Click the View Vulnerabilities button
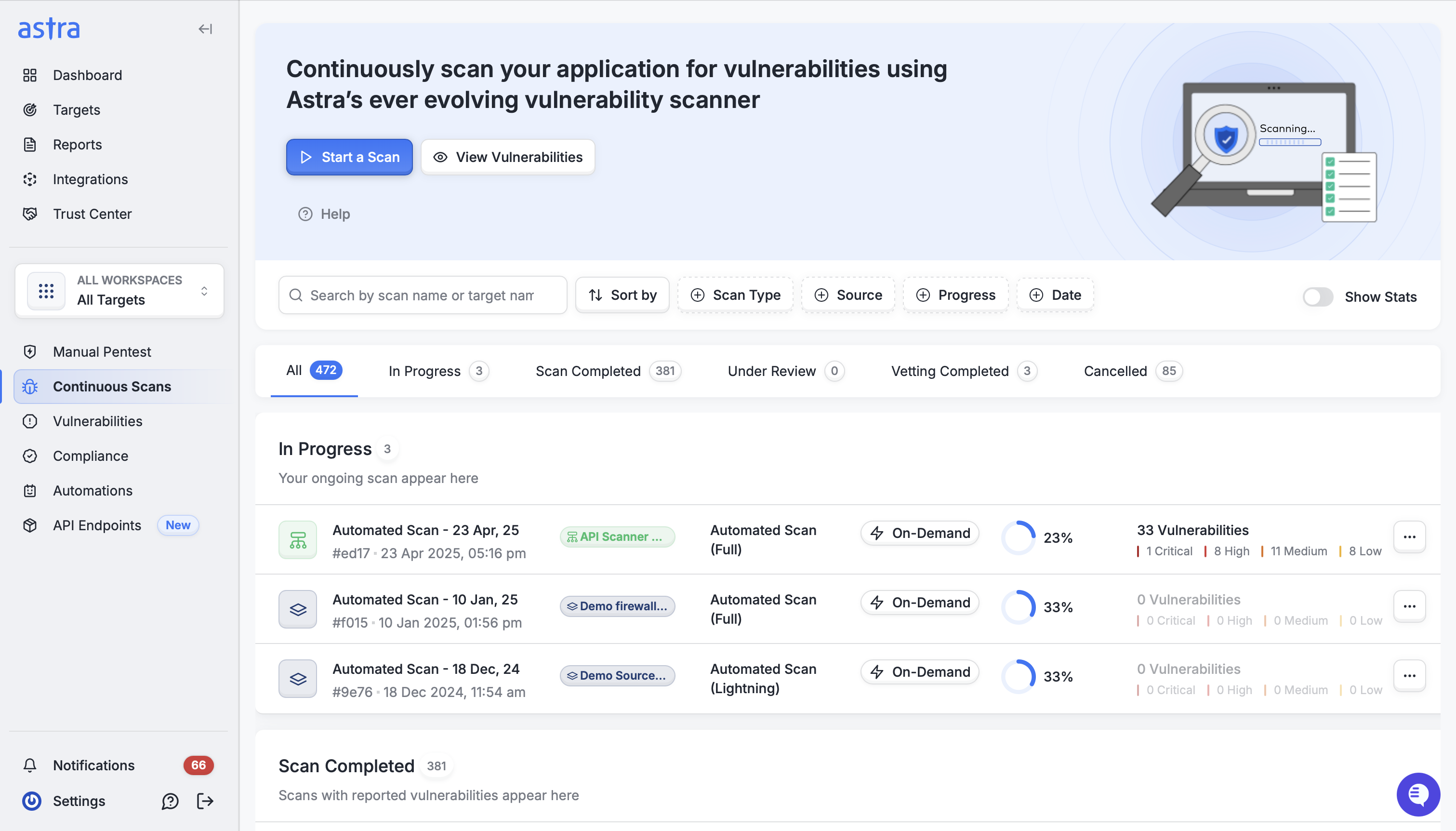 pyautogui.click(x=507, y=157)
